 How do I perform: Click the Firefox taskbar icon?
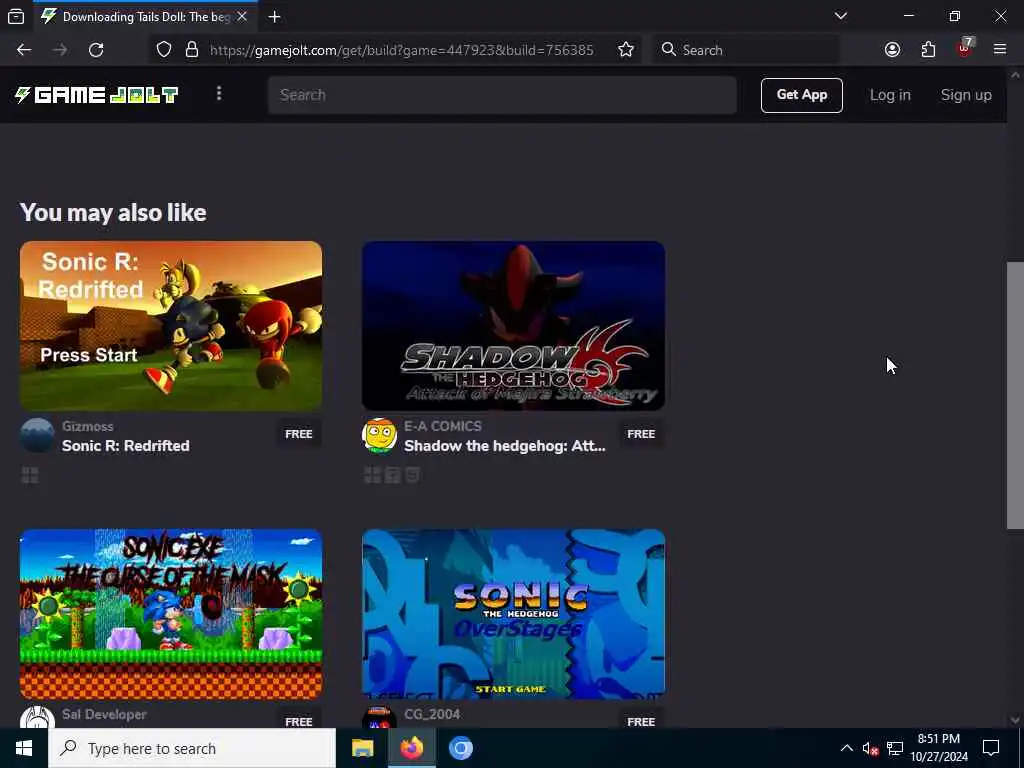click(x=412, y=748)
